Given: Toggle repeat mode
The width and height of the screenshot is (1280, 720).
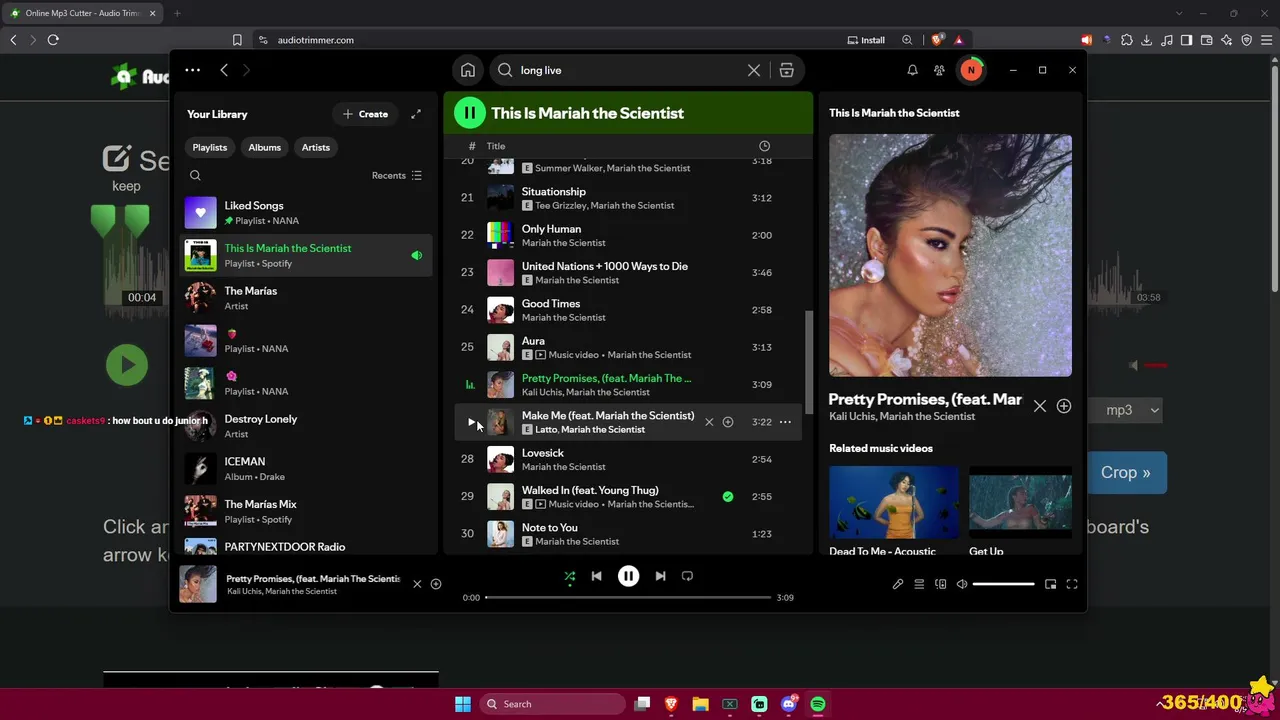Looking at the screenshot, I should tap(687, 576).
